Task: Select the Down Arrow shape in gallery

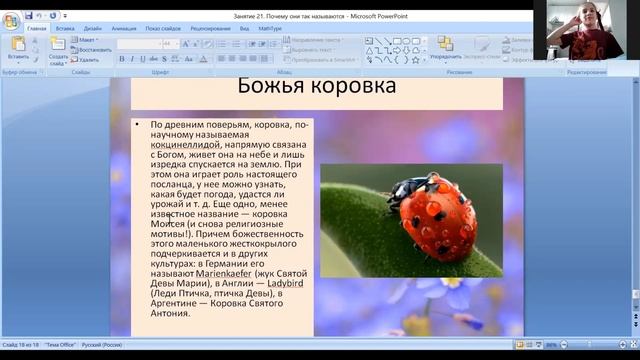Action: click(x=406, y=51)
